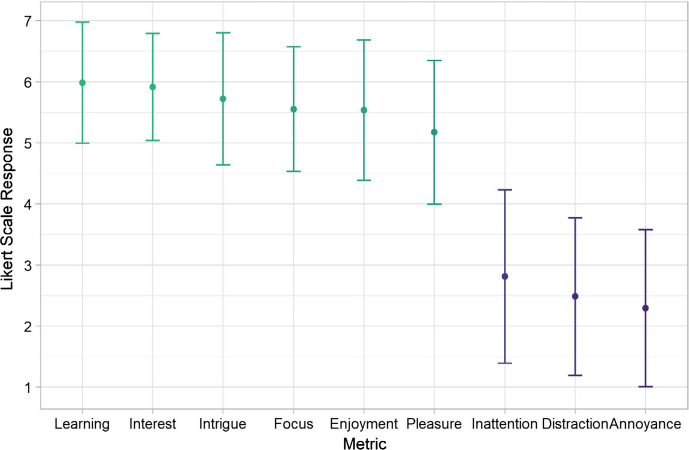689x450 pixels.
Task: Click the top cap of Inattention error bar
Action: click(505, 190)
